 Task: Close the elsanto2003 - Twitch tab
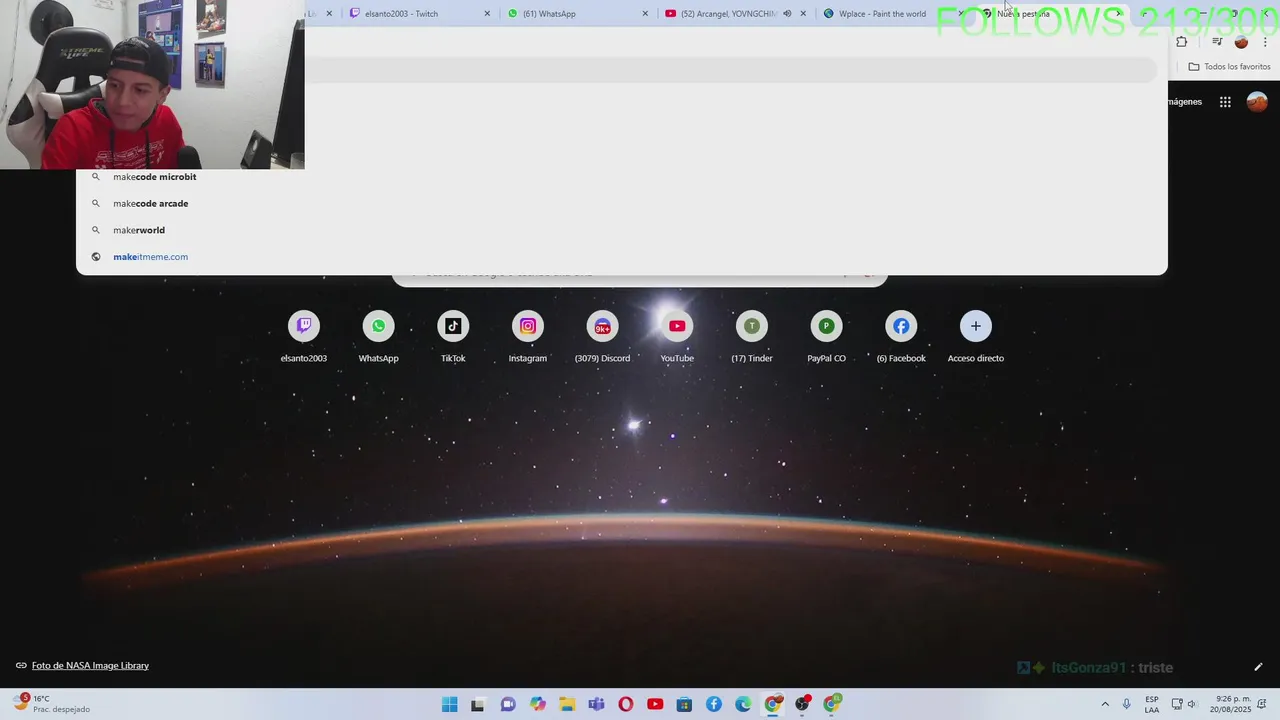[487, 14]
